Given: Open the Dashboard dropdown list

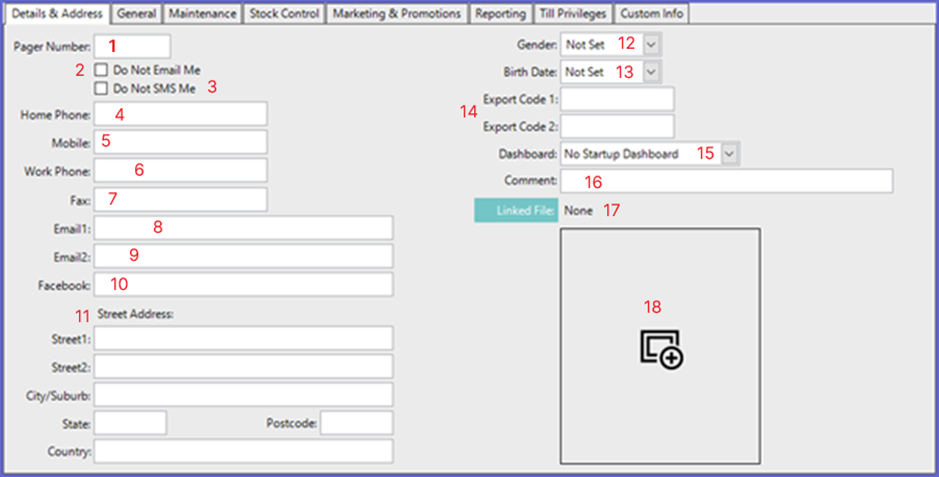Looking at the screenshot, I should [x=729, y=154].
